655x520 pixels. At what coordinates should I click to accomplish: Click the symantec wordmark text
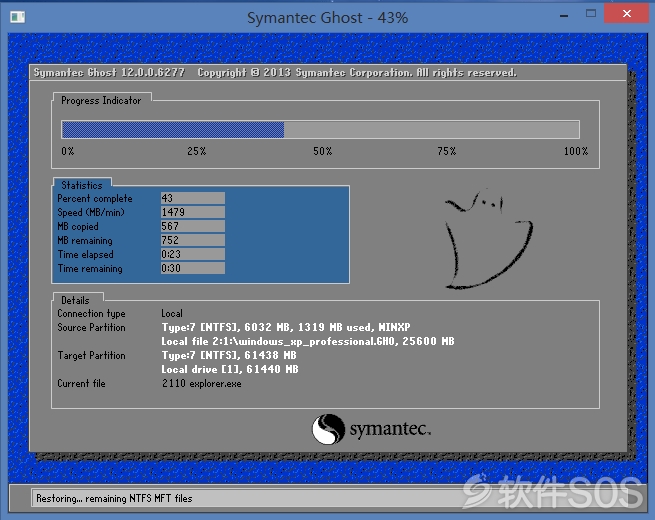(390, 429)
